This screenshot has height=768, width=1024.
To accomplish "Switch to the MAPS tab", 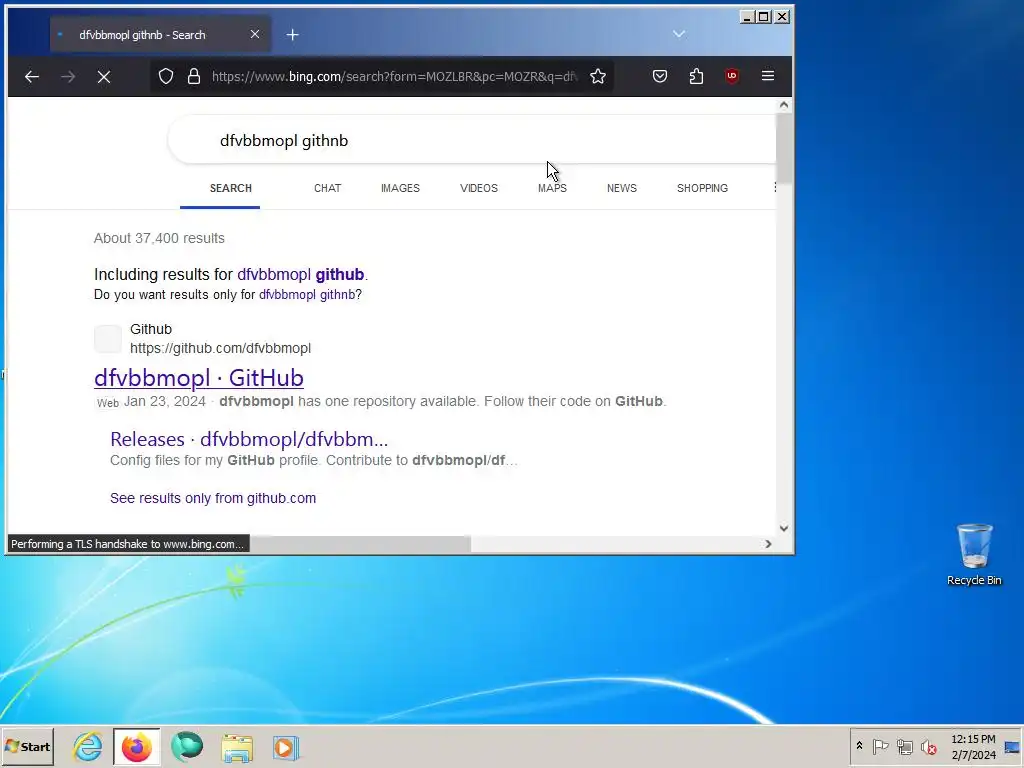I will [552, 188].
